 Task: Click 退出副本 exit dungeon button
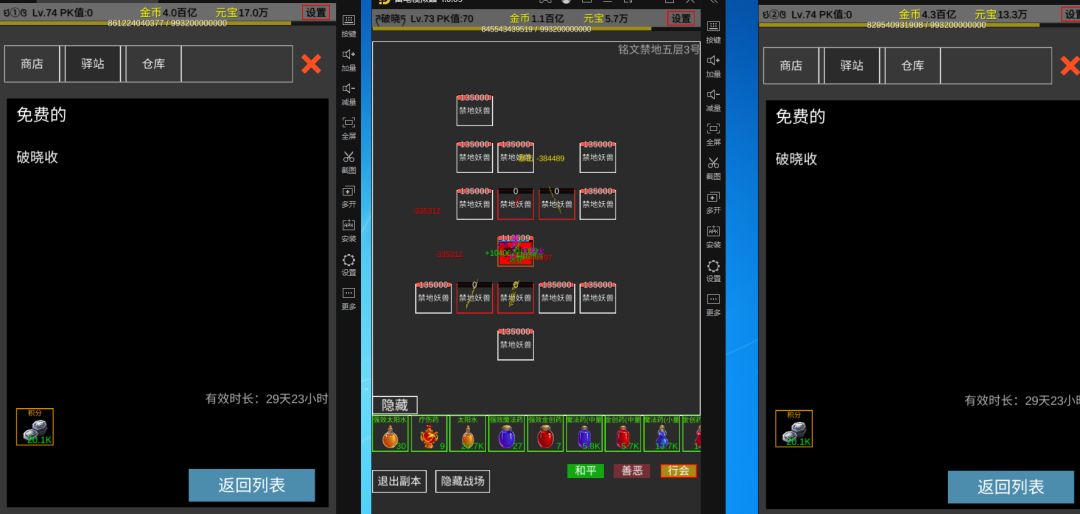pos(399,482)
